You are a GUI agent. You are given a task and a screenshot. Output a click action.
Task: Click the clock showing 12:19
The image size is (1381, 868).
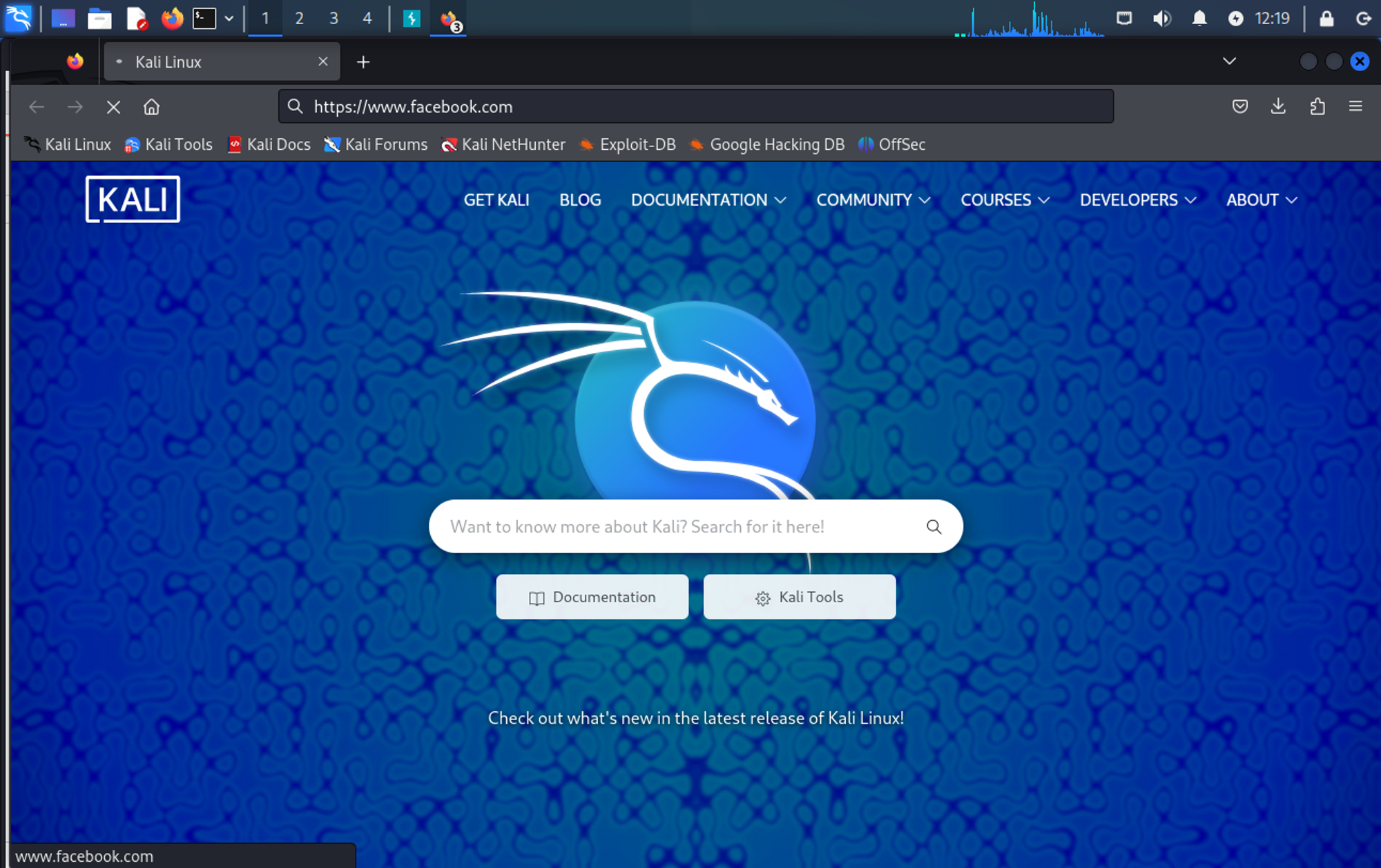point(1272,18)
